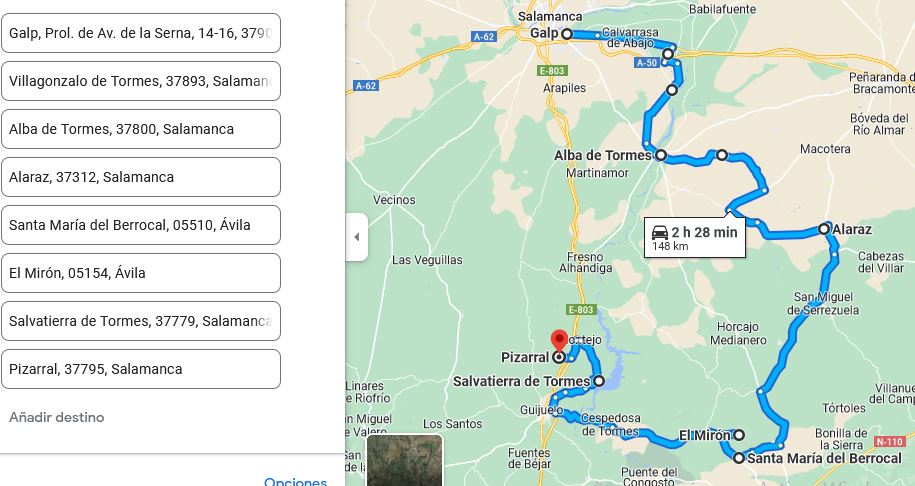Click Añadir destino to add stop

pyautogui.click(x=57, y=417)
